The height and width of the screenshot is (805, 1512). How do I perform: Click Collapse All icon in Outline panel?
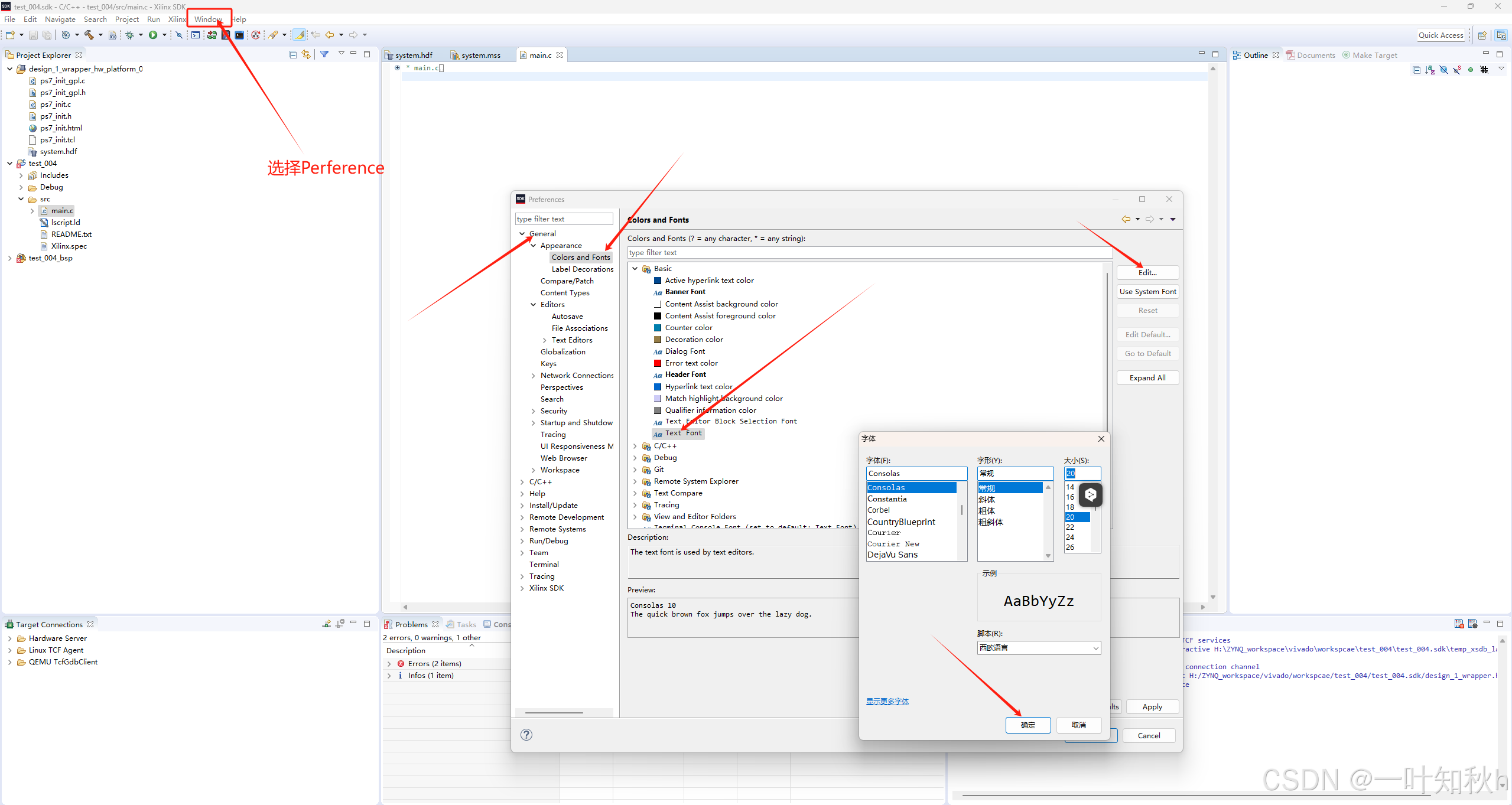(x=1416, y=70)
